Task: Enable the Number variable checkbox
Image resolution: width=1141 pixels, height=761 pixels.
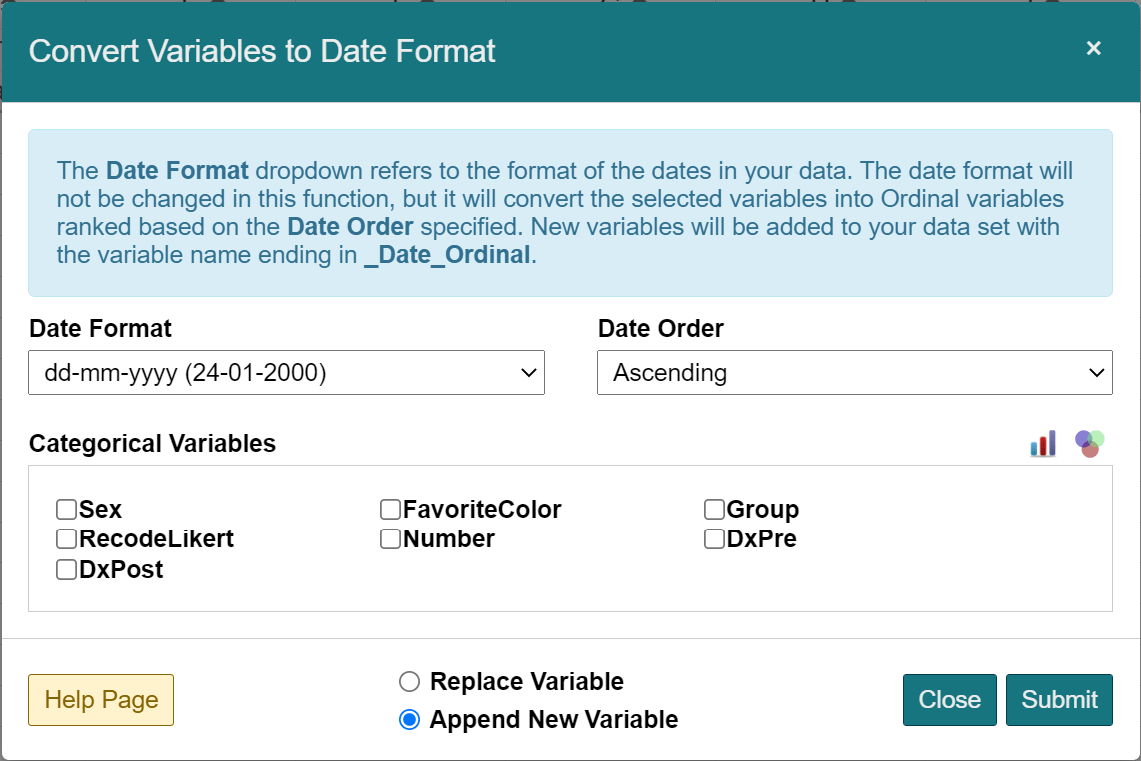Action: 391,539
